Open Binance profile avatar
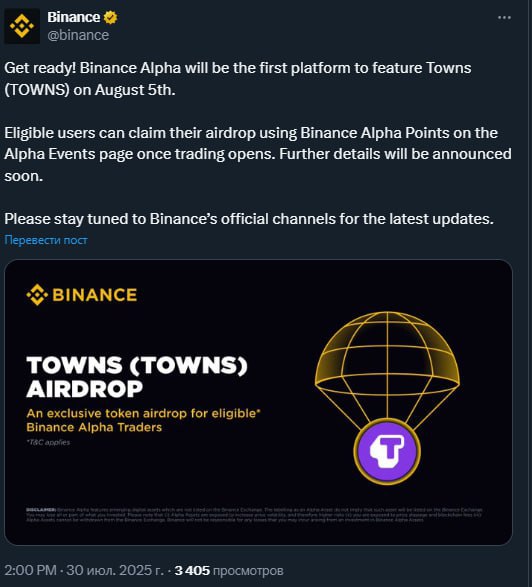This screenshot has width=532, height=587. pyautogui.click(x=22, y=26)
